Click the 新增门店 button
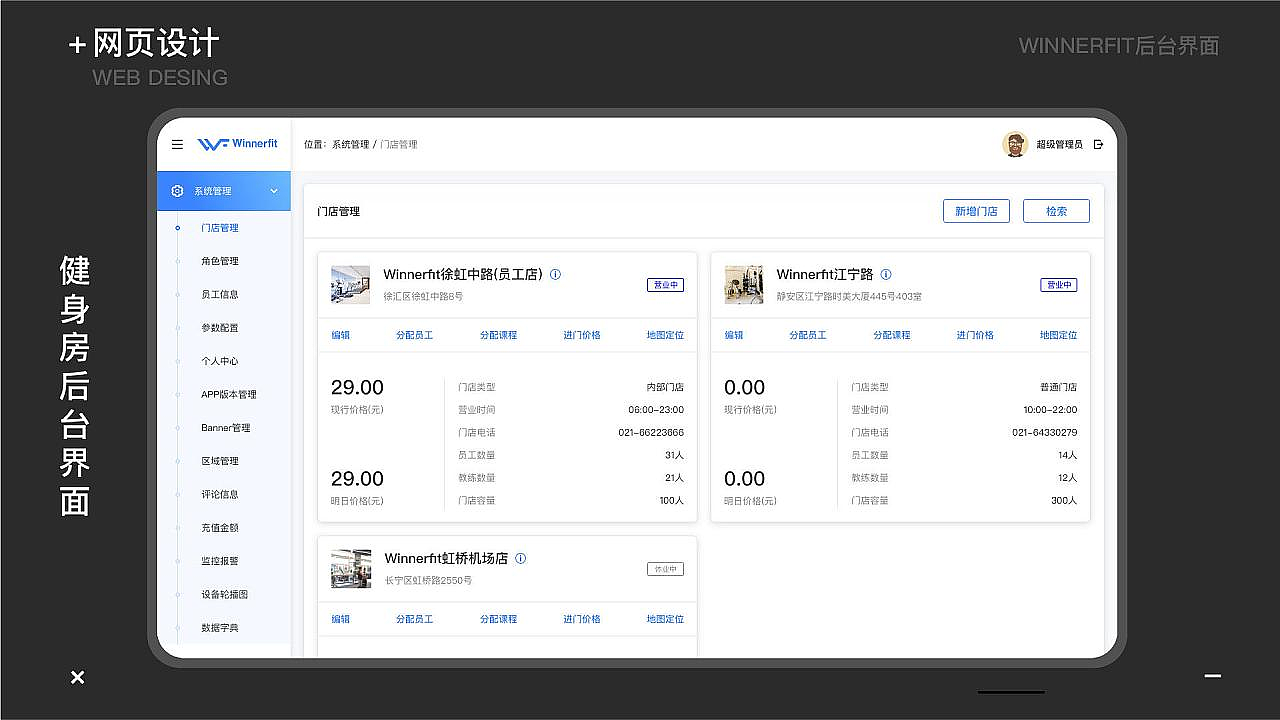This screenshot has width=1280, height=720. point(976,211)
